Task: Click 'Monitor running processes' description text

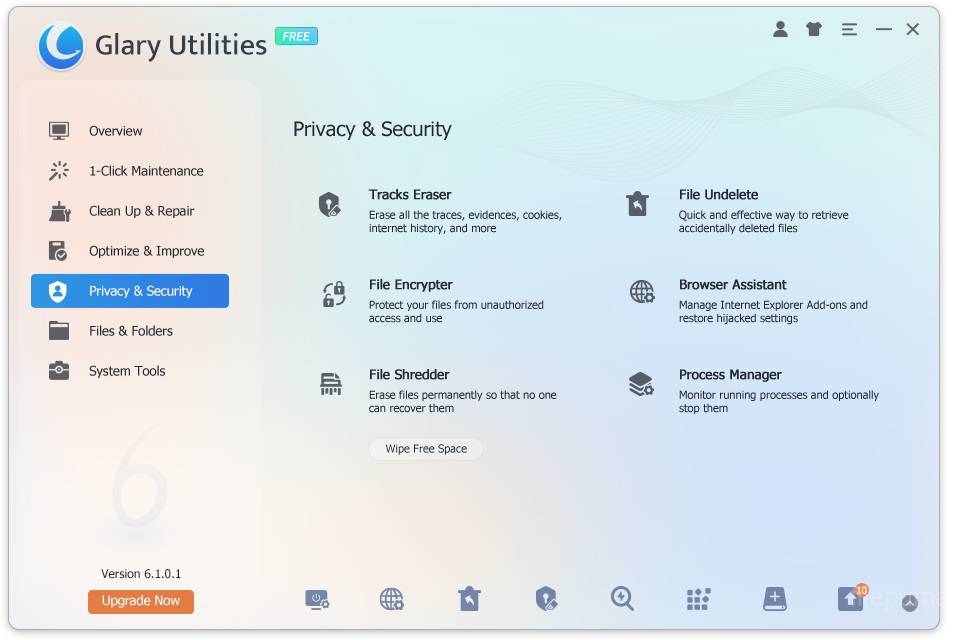Action: click(x=779, y=401)
